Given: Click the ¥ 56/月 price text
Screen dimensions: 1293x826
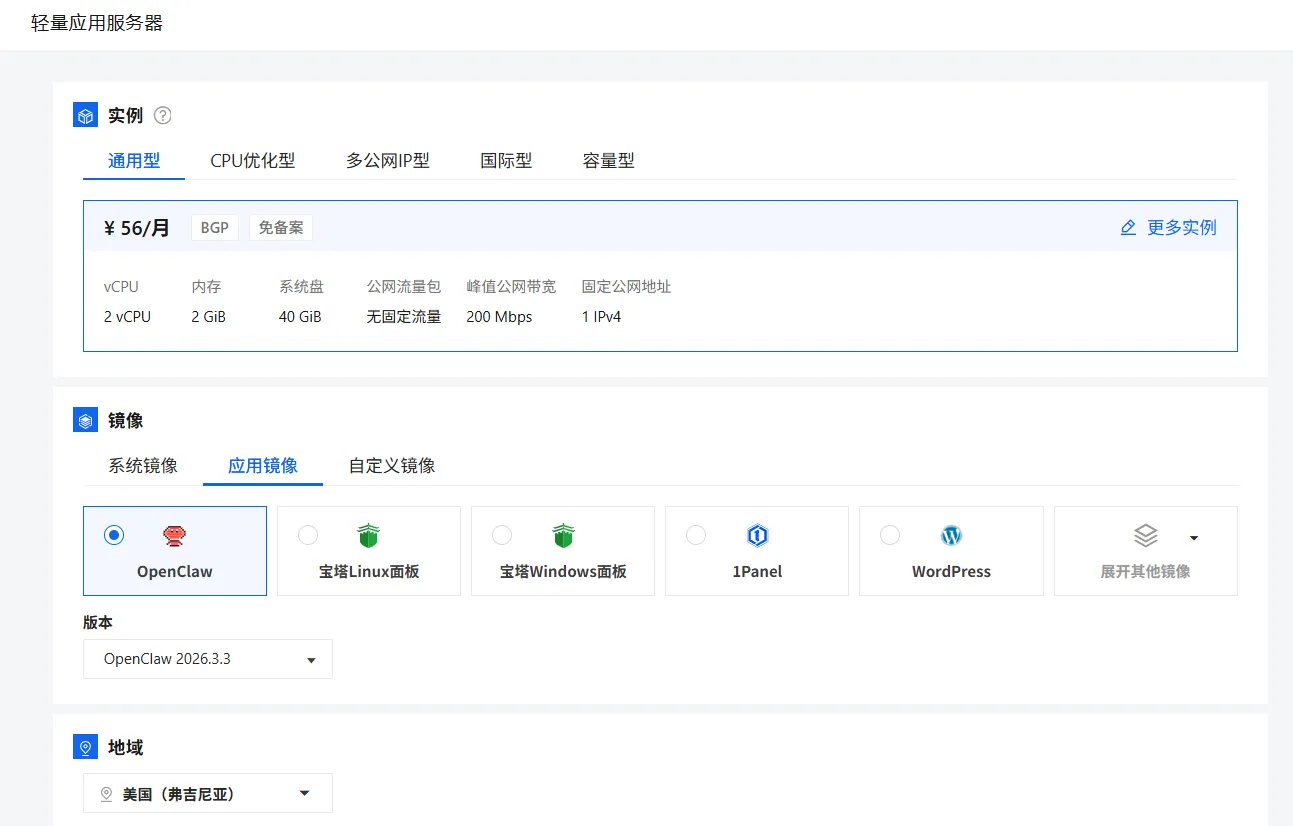Looking at the screenshot, I should (x=137, y=228).
